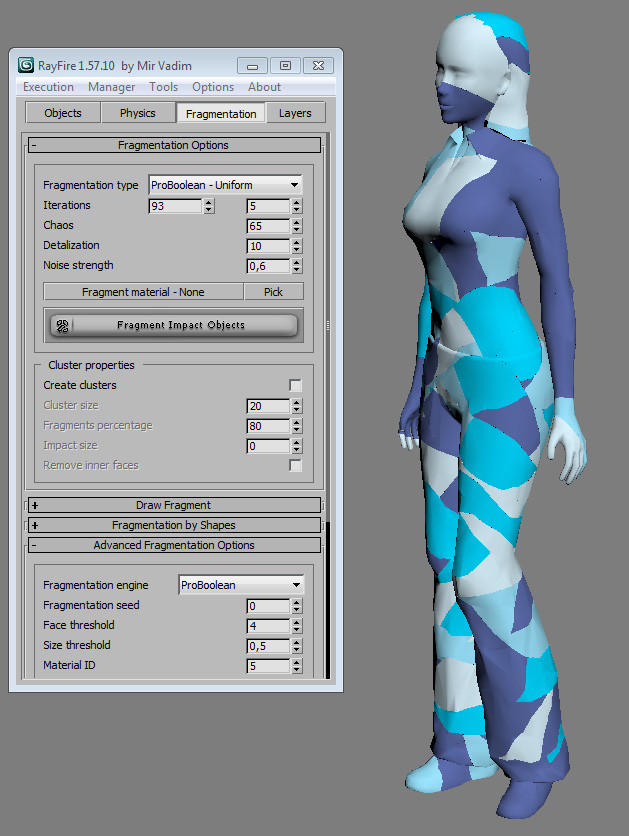This screenshot has width=629, height=836.
Task: Click the Fragments percentage value field
Action: (x=268, y=426)
